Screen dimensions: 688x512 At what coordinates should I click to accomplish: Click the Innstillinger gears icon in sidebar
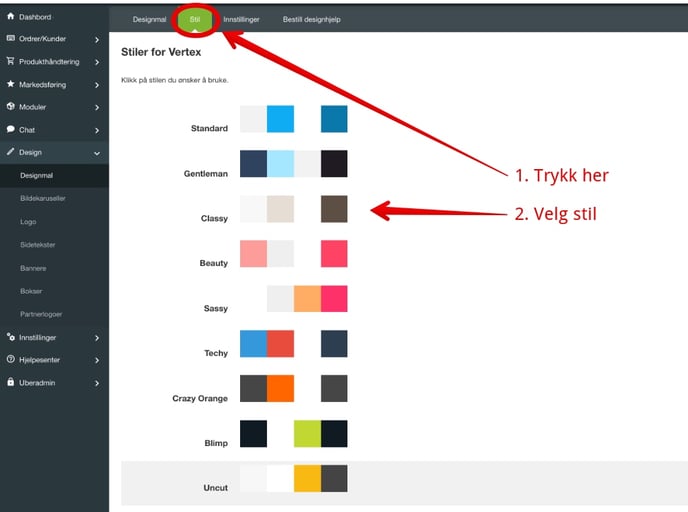pyautogui.click(x=11, y=337)
